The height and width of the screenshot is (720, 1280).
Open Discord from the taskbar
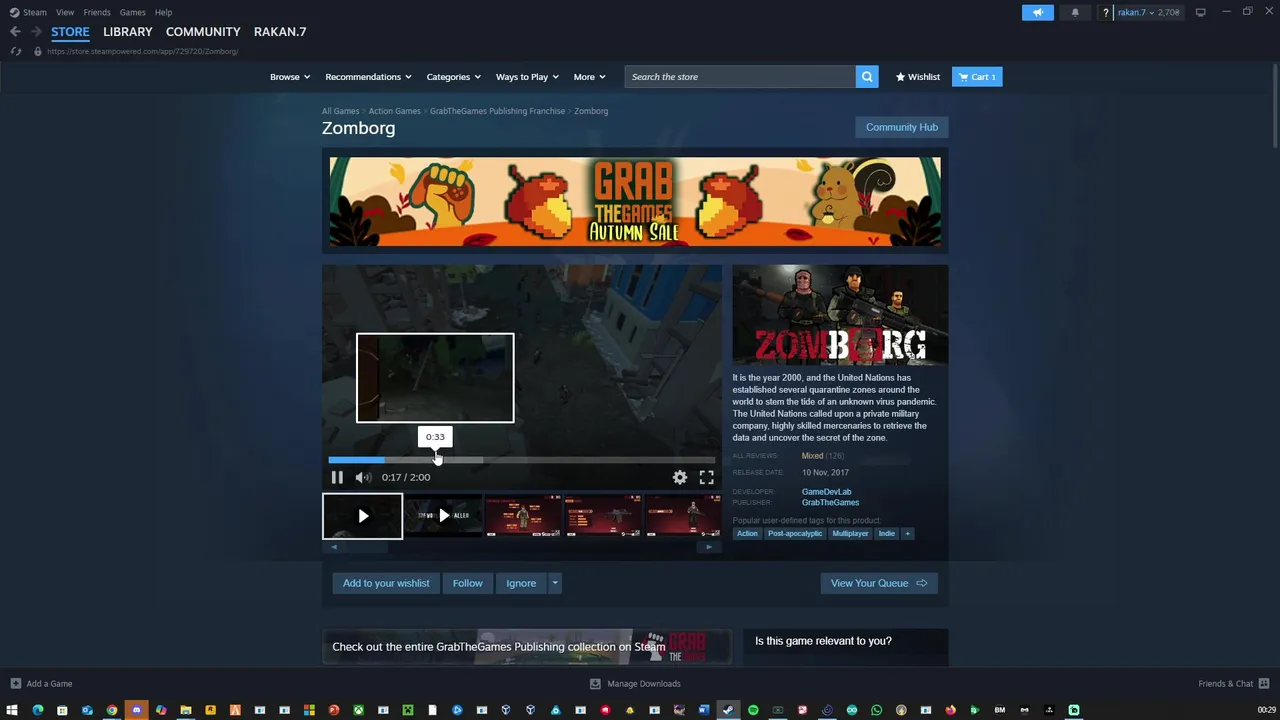[136, 710]
